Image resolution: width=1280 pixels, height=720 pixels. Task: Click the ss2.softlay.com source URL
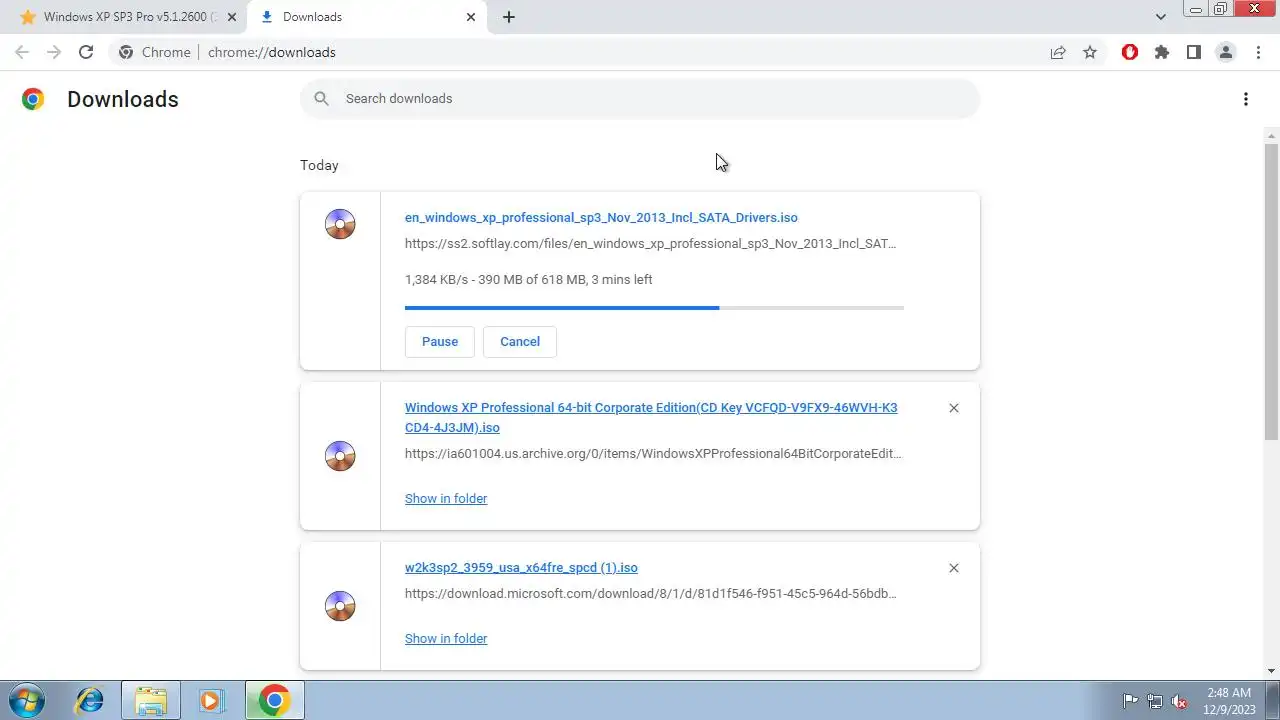click(651, 244)
